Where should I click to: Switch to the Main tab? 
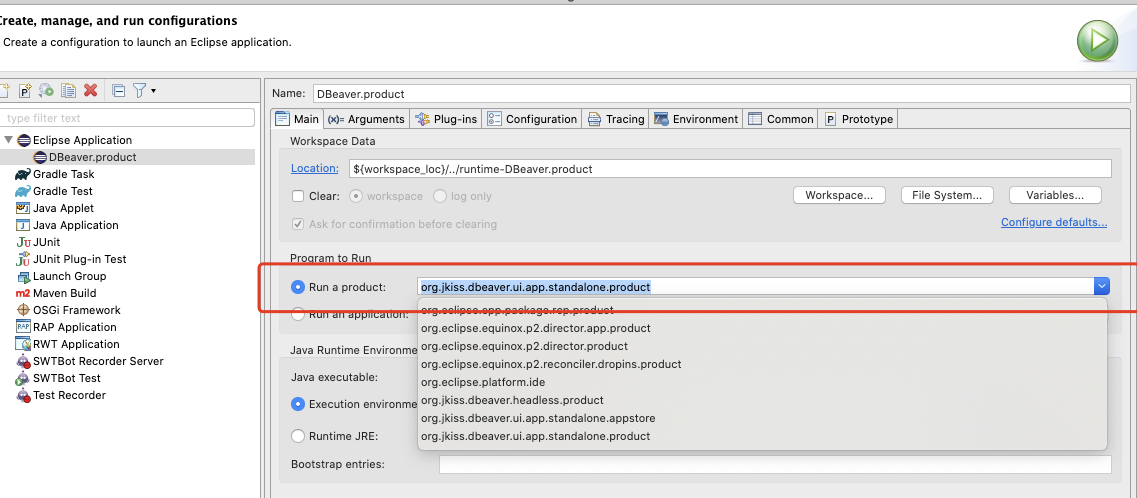tap(297, 119)
